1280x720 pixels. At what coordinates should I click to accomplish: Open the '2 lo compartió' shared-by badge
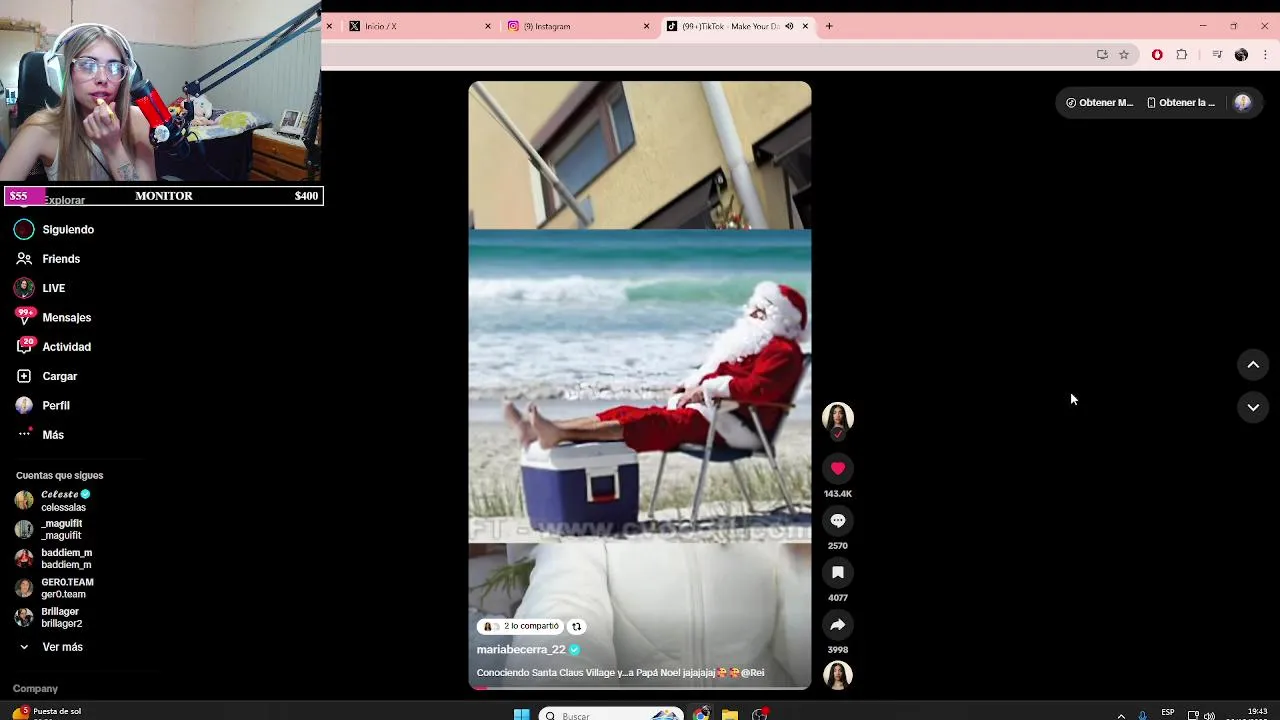pyautogui.click(x=521, y=626)
